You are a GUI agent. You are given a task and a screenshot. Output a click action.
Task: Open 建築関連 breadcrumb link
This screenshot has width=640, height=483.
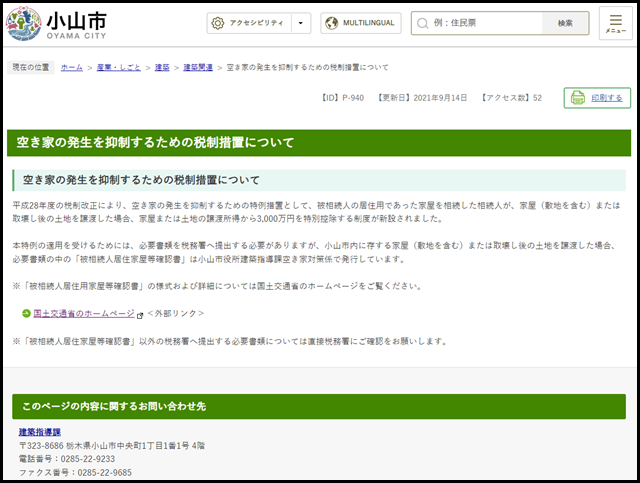pyautogui.click(x=198, y=67)
